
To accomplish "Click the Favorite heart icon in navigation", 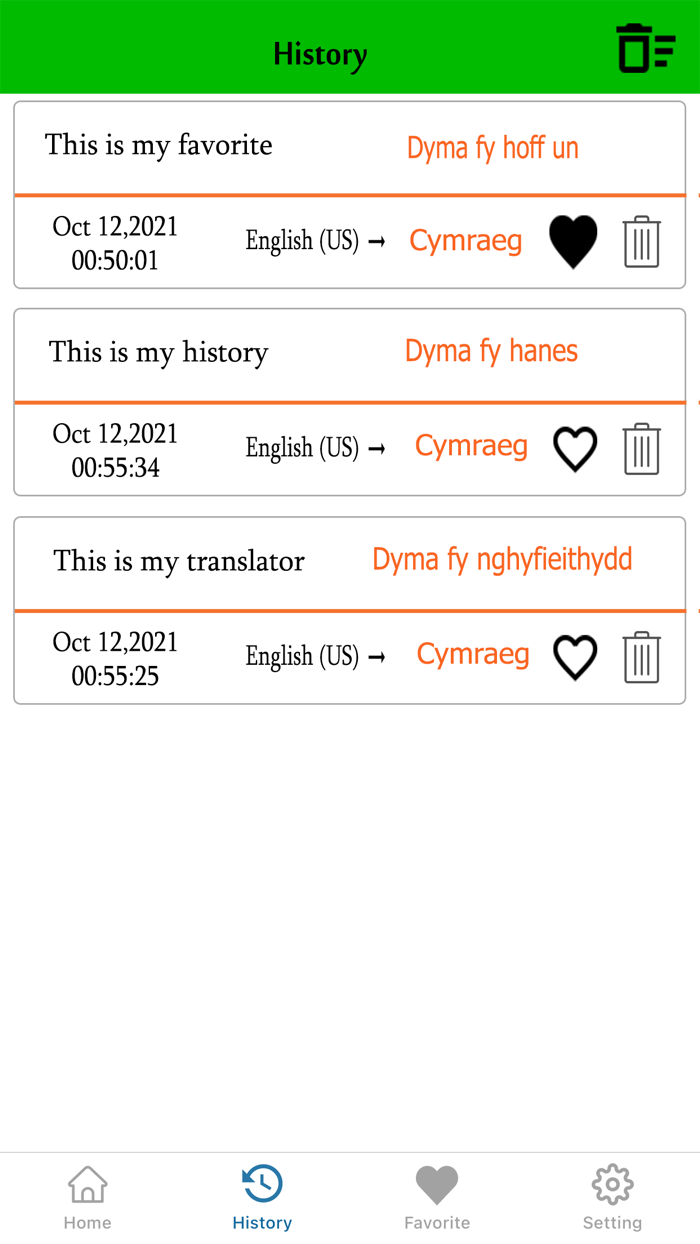I will (437, 1183).
